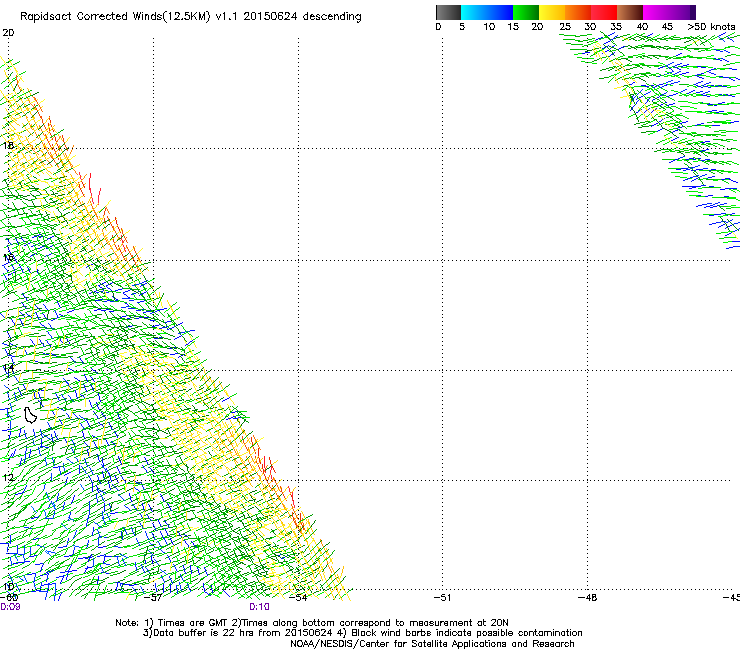
Task: Click the latitude '20' axis label
Action: [x=8, y=33]
